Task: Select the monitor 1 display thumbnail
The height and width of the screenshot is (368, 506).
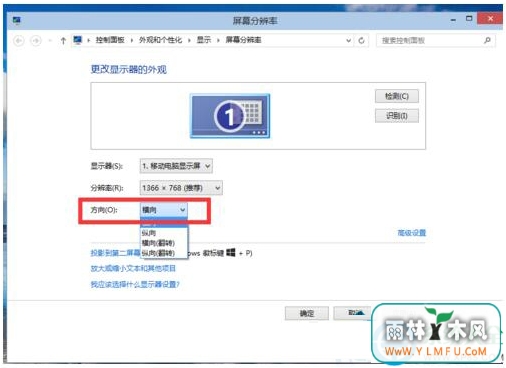Action: 230,116
